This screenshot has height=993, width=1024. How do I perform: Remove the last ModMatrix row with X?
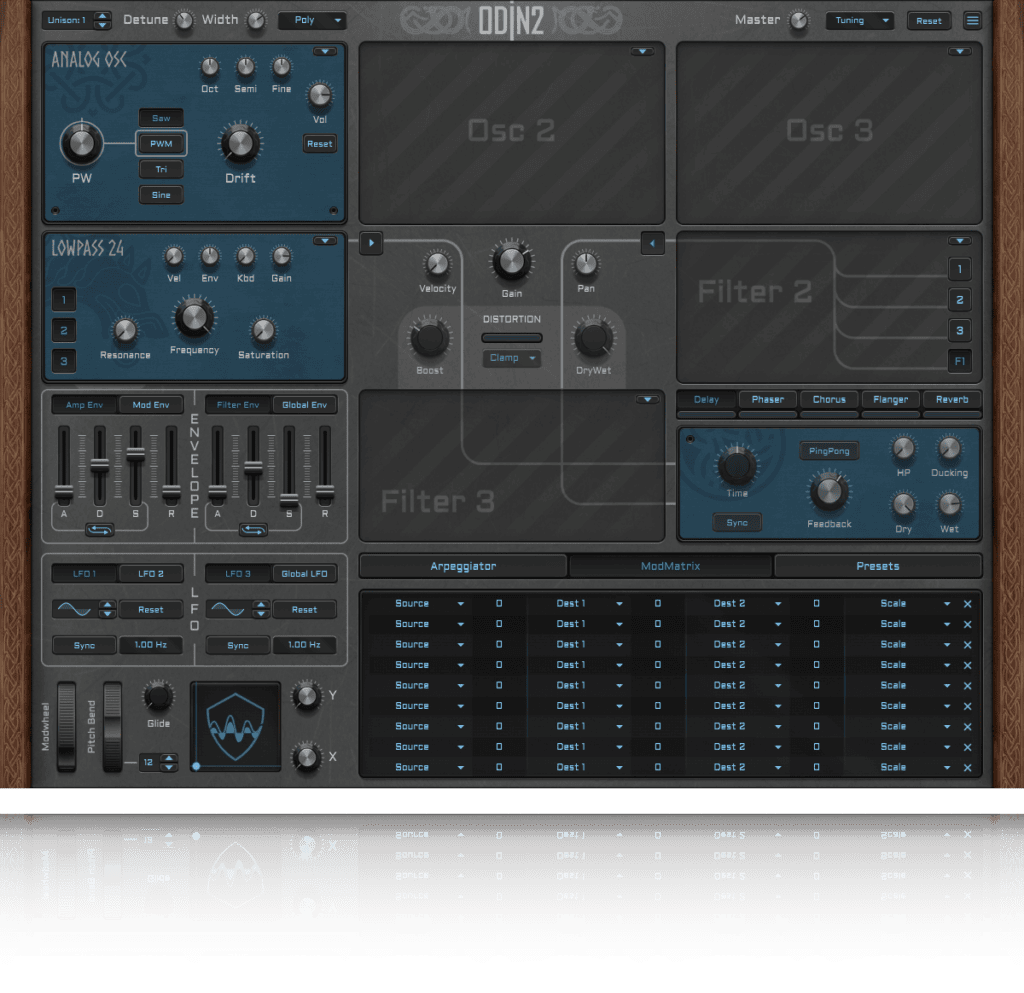pos(967,768)
